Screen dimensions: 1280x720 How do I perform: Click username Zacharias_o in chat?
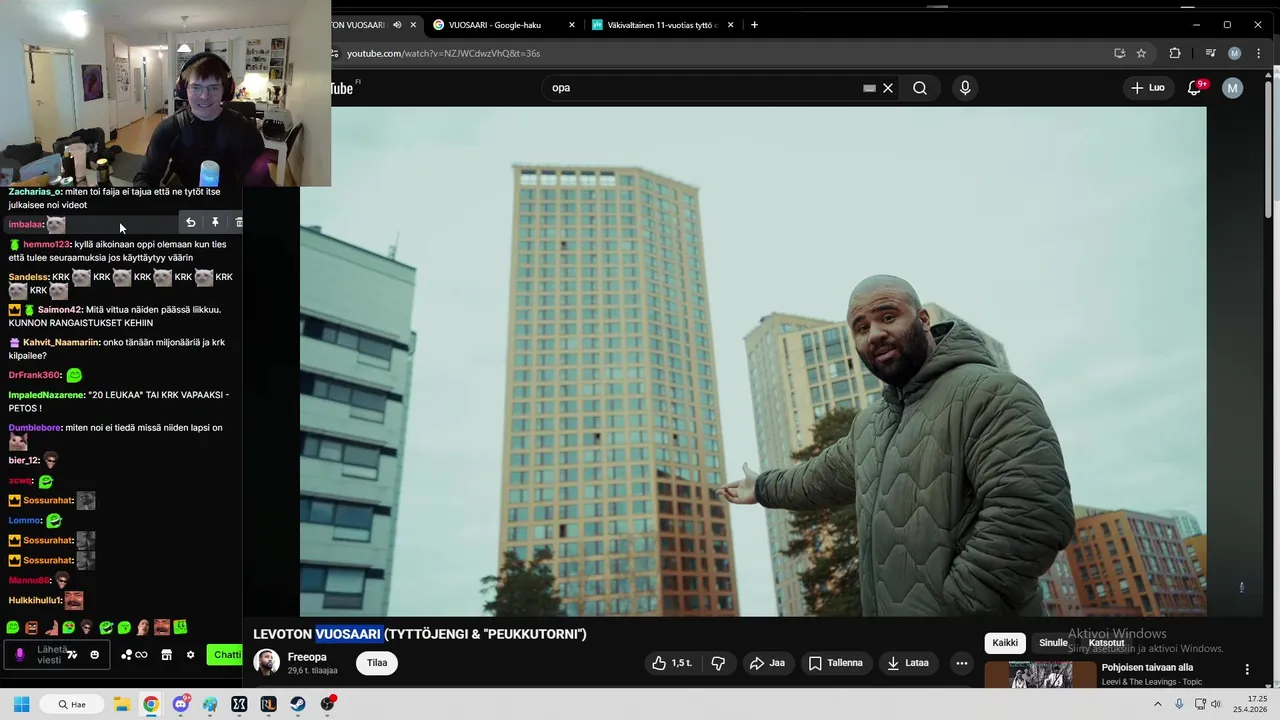35,191
